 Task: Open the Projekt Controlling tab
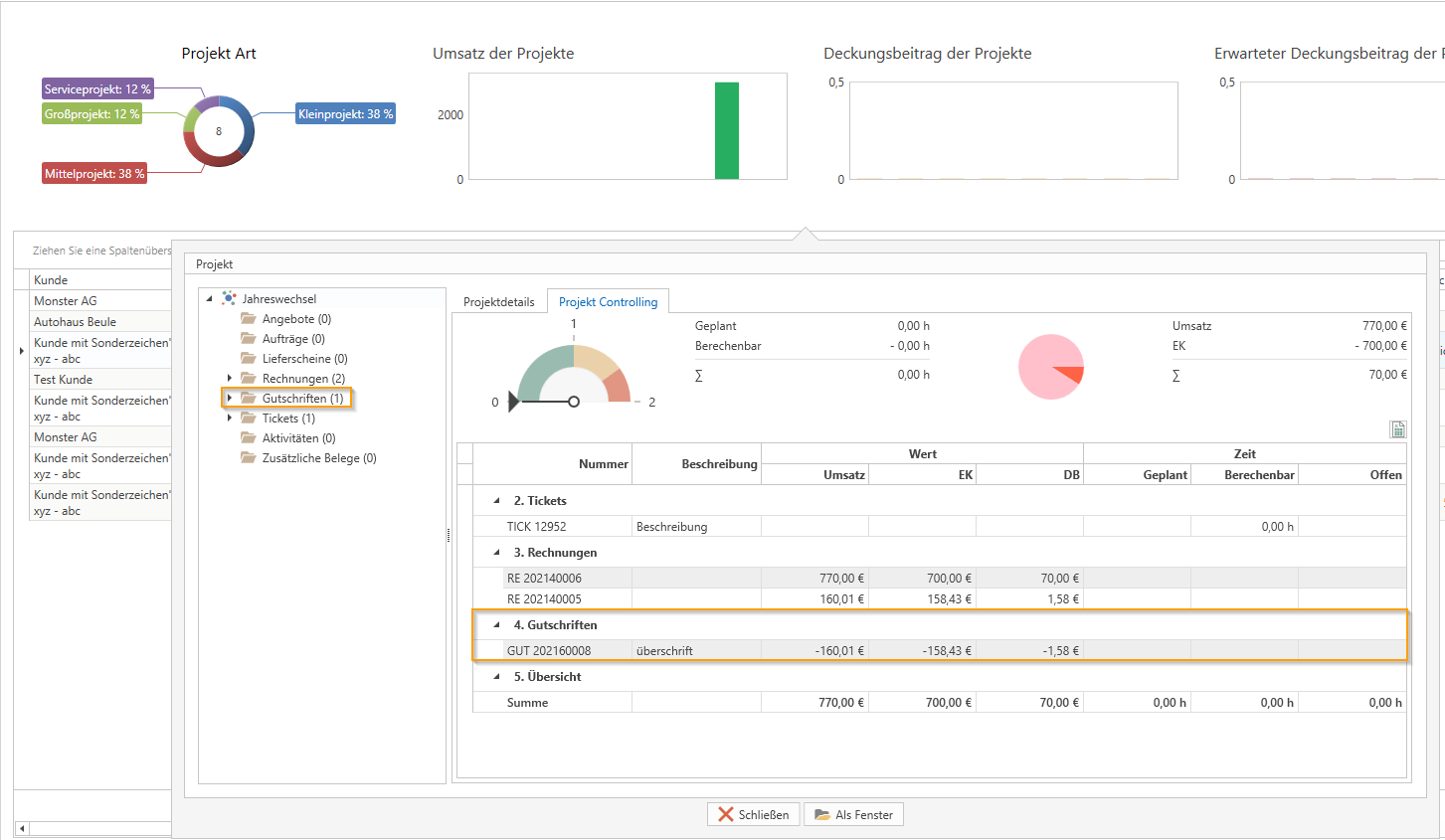point(608,302)
